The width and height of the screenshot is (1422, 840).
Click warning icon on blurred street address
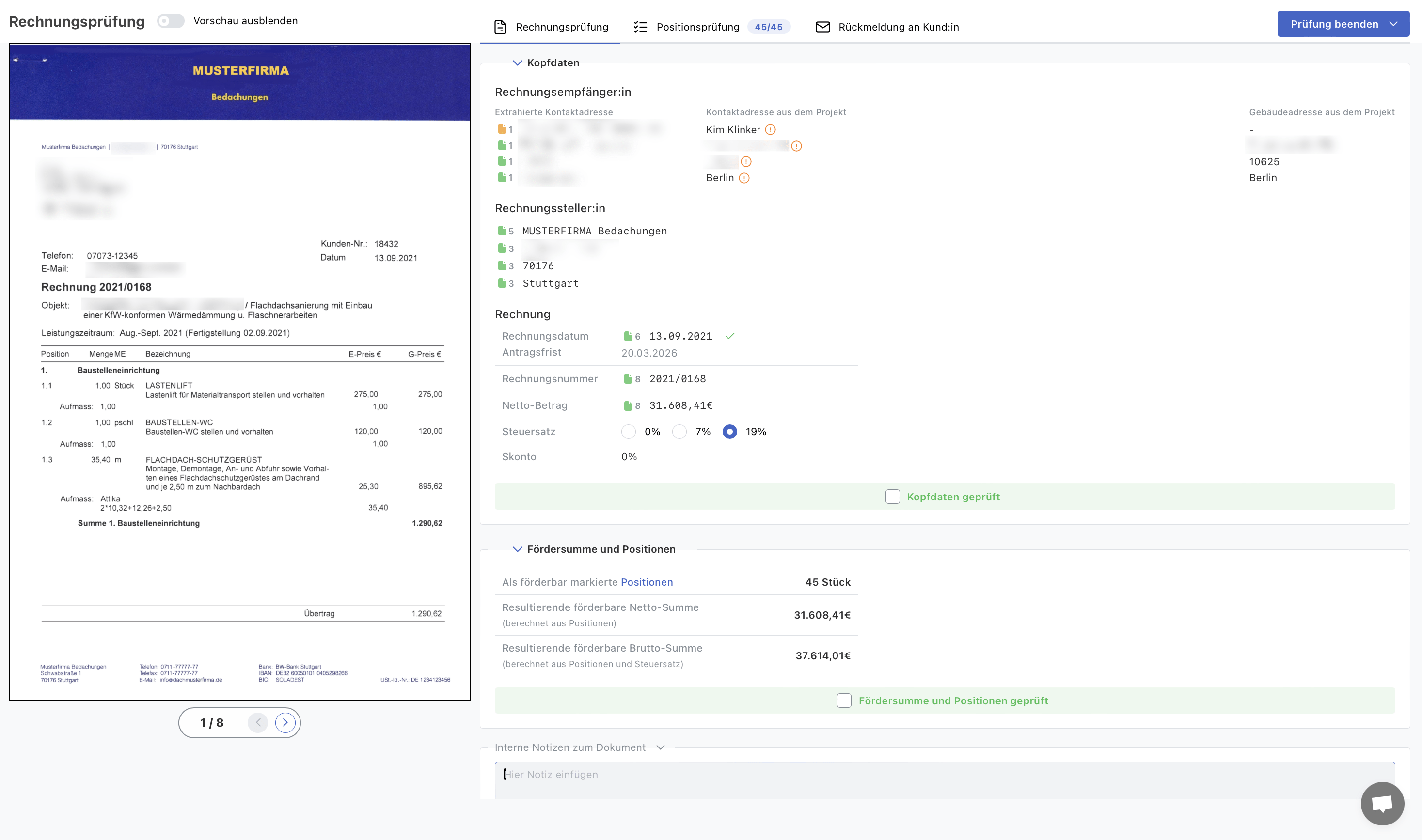[x=796, y=146]
